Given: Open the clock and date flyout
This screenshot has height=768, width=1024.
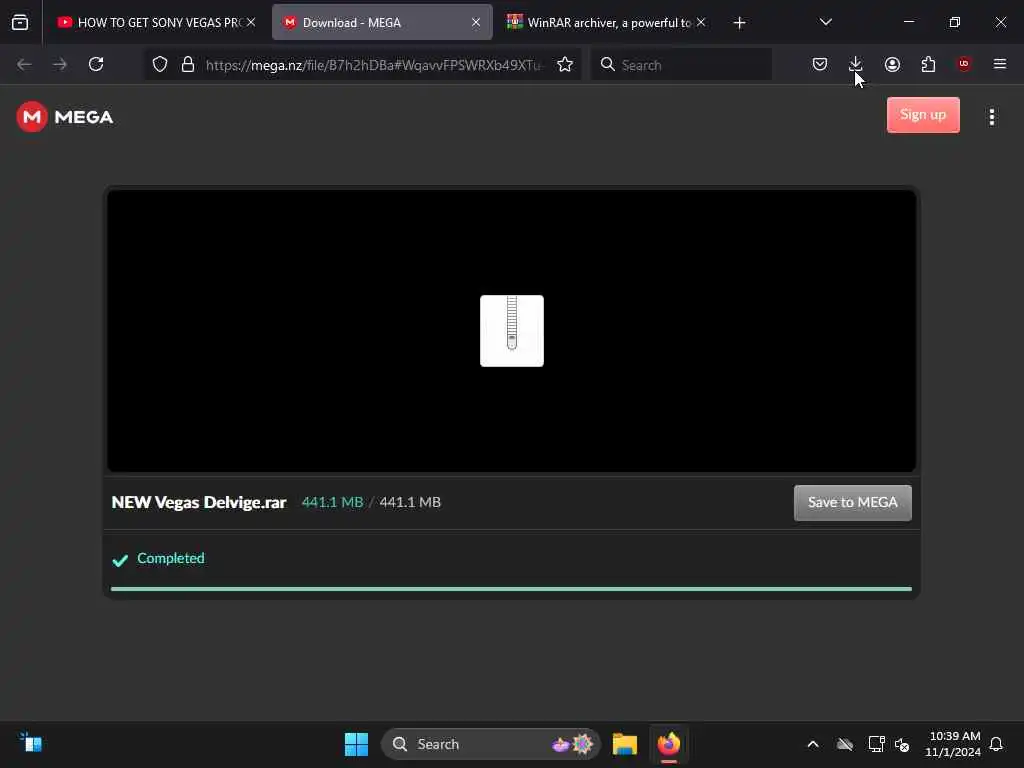Looking at the screenshot, I should coord(953,744).
